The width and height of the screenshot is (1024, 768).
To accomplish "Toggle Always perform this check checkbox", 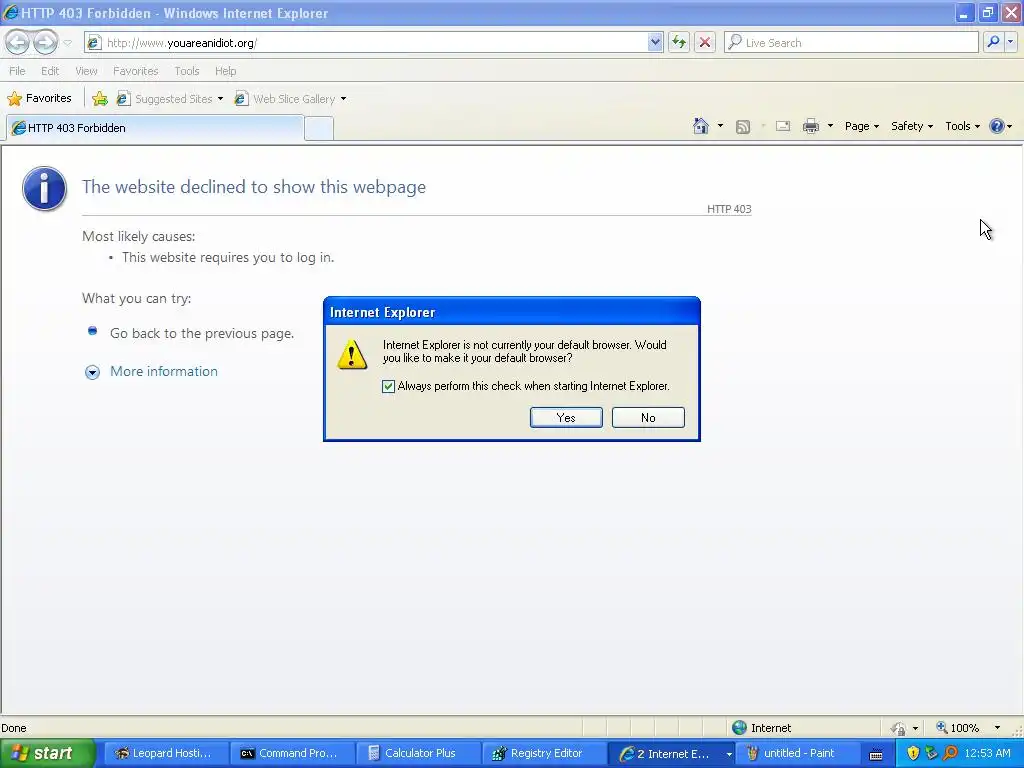I will 389,386.
